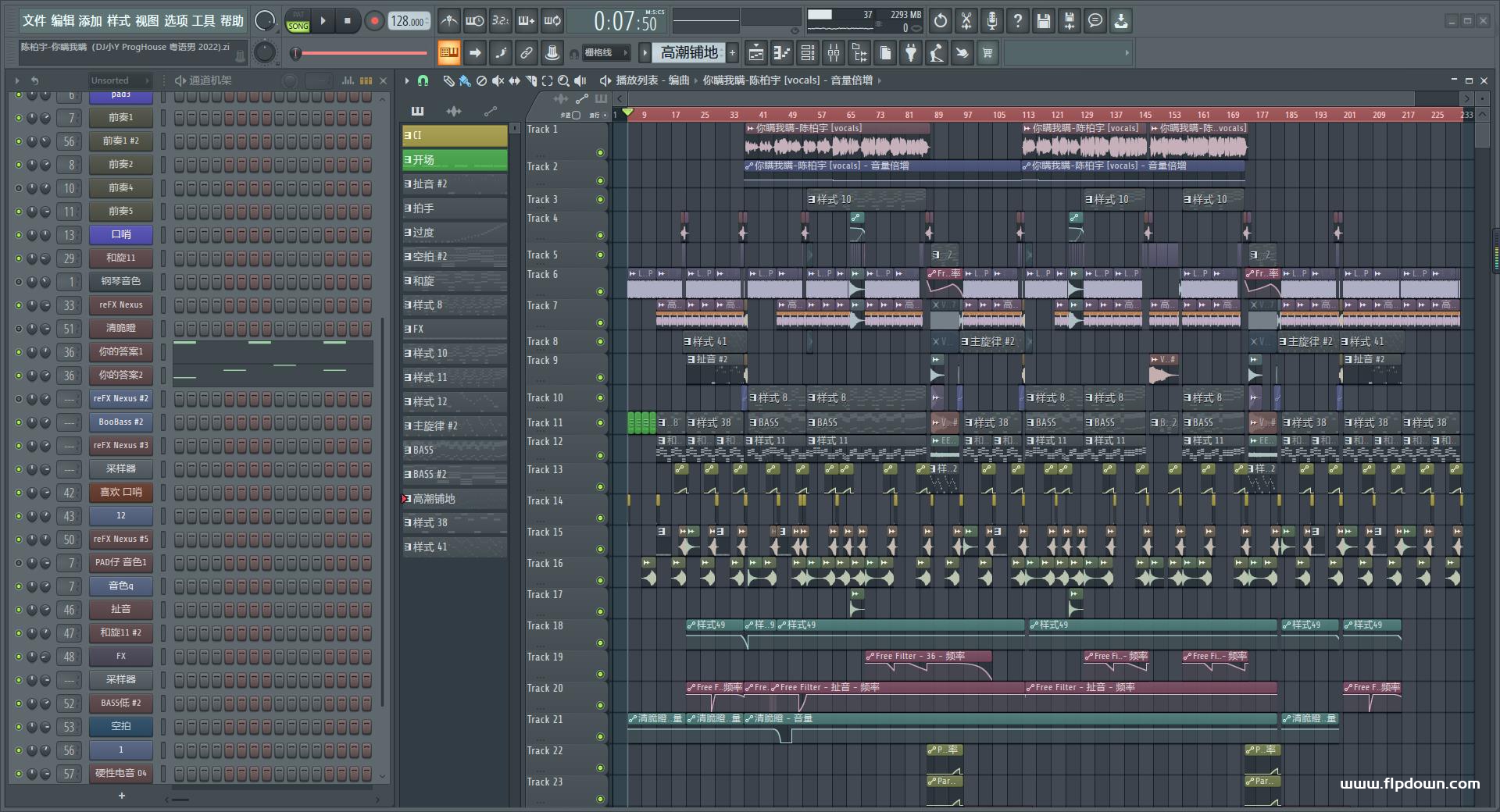The width and height of the screenshot is (1500, 812).
Task: Open the shopping cart store icon
Action: (988, 53)
